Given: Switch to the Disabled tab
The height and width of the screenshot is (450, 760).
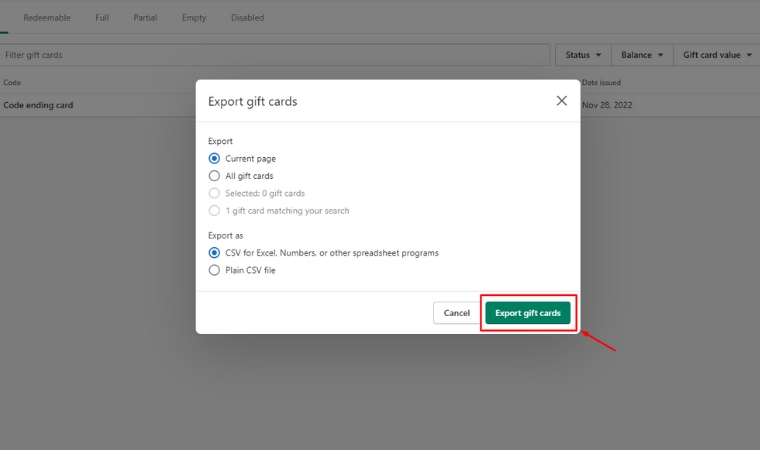Looking at the screenshot, I should click(248, 17).
